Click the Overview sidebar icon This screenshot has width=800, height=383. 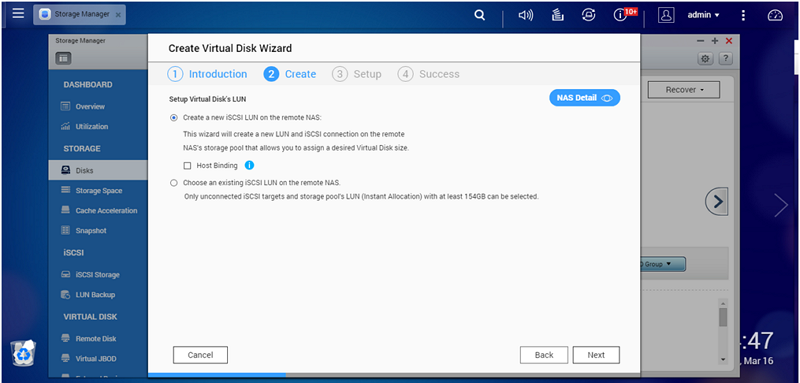pyautogui.click(x=65, y=106)
